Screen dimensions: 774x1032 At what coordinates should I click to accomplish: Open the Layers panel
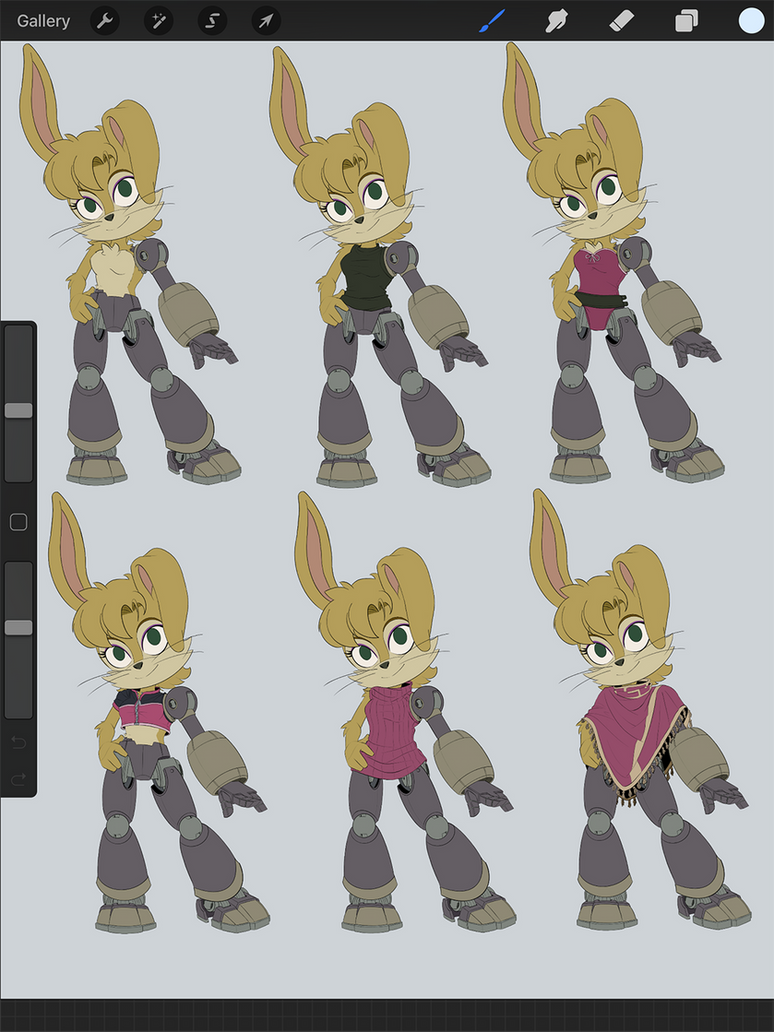[x=686, y=21]
